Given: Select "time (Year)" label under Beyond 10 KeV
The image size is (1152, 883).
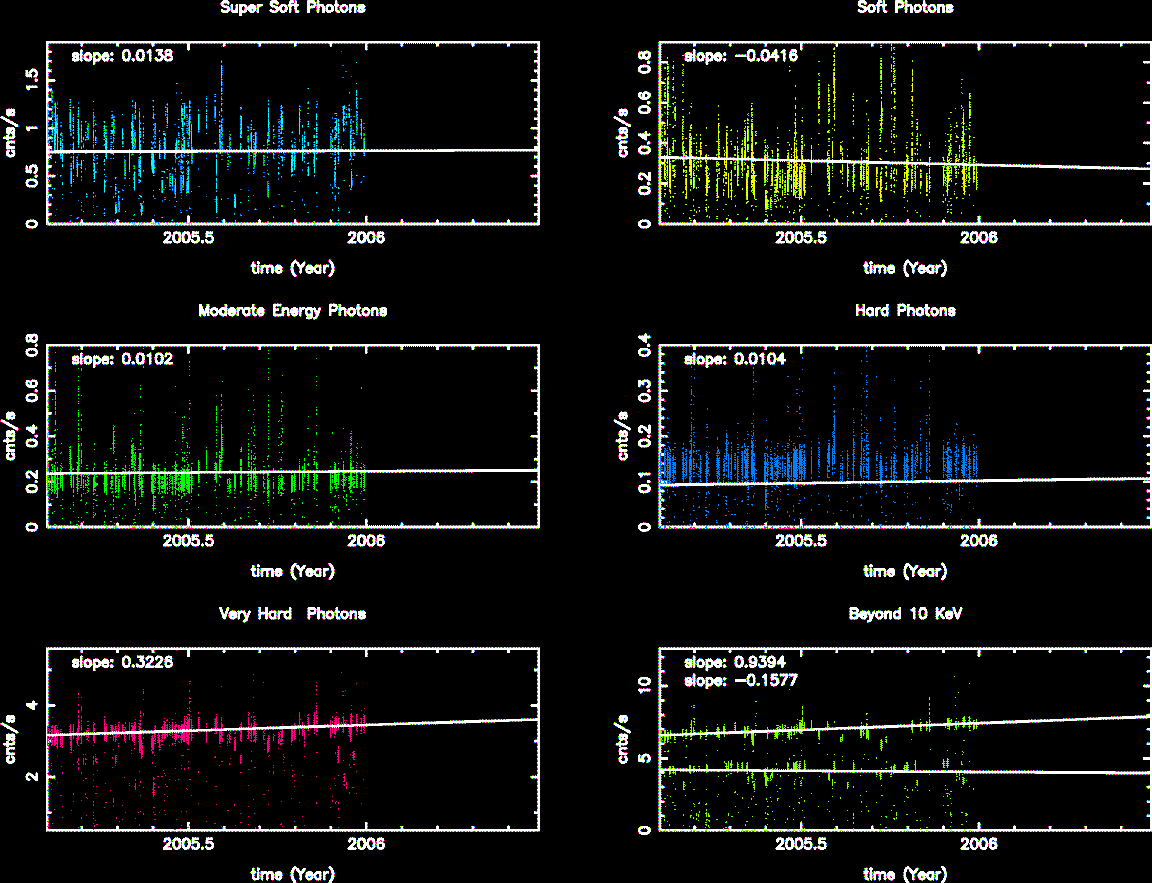Looking at the screenshot, I should click(905, 874).
